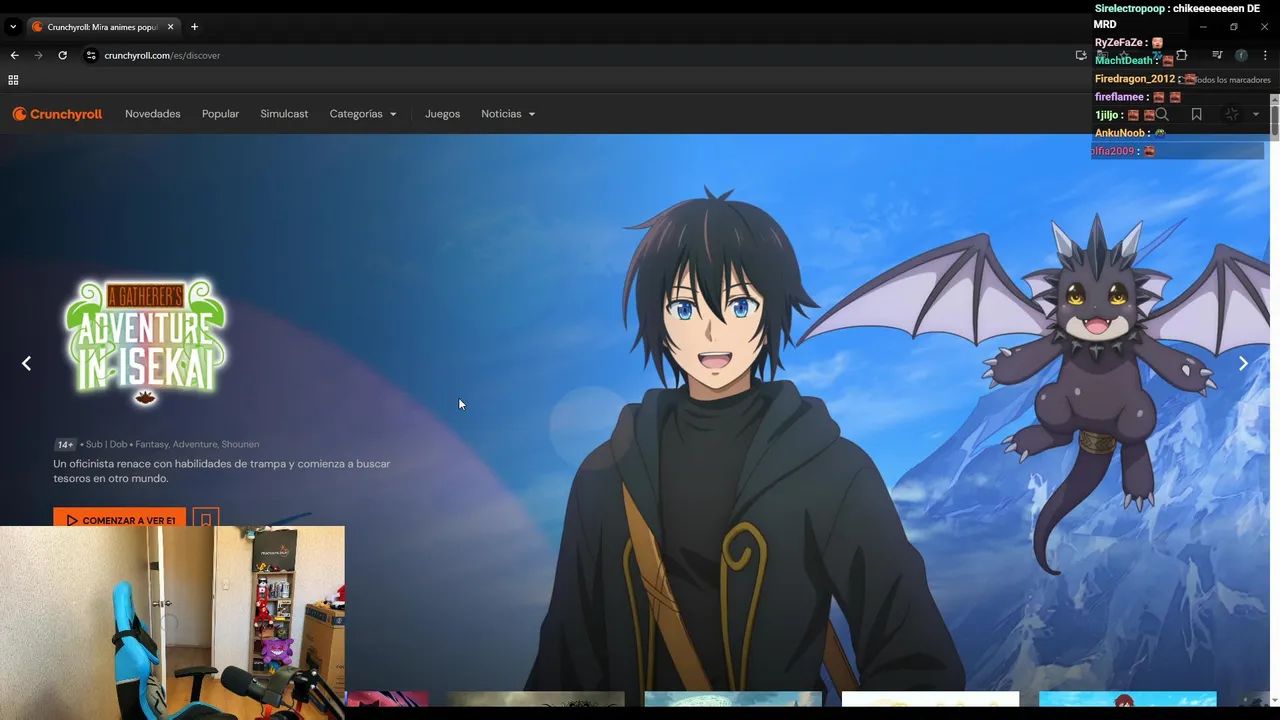Open the browser extensions puzzle icon

click(1181, 55)
